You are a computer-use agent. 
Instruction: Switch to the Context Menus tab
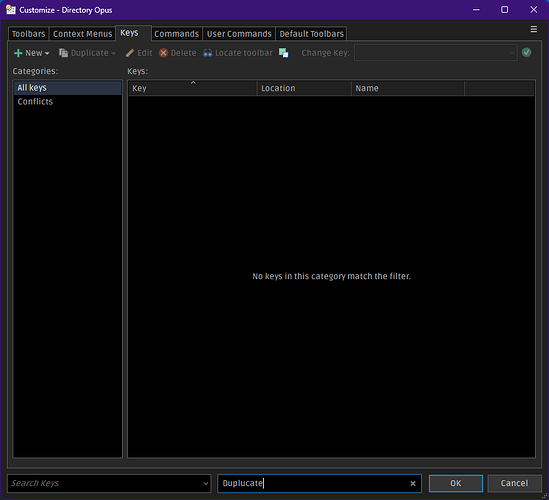[x=82, y=34]
